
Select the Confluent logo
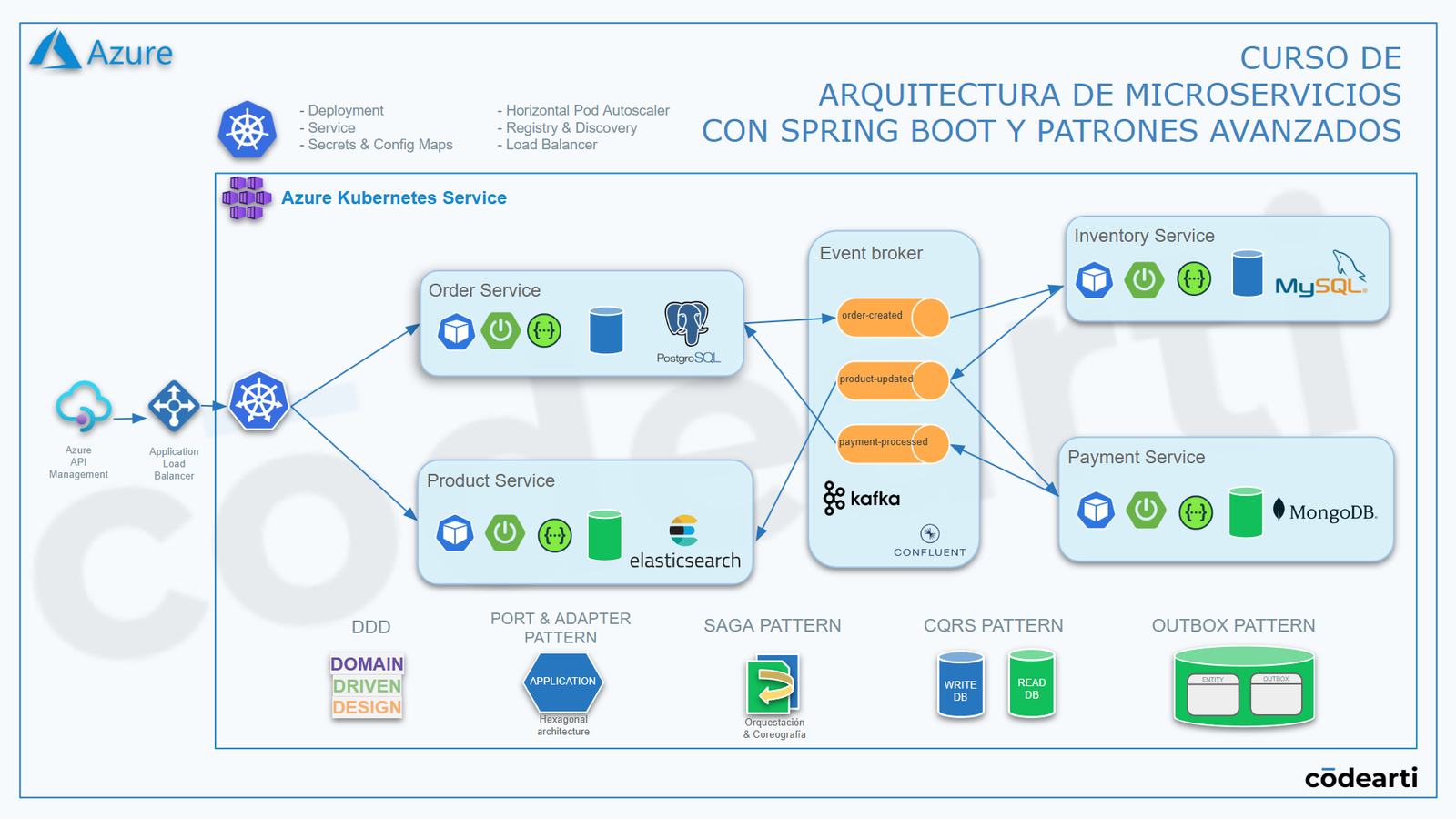[x=929, y=541]
